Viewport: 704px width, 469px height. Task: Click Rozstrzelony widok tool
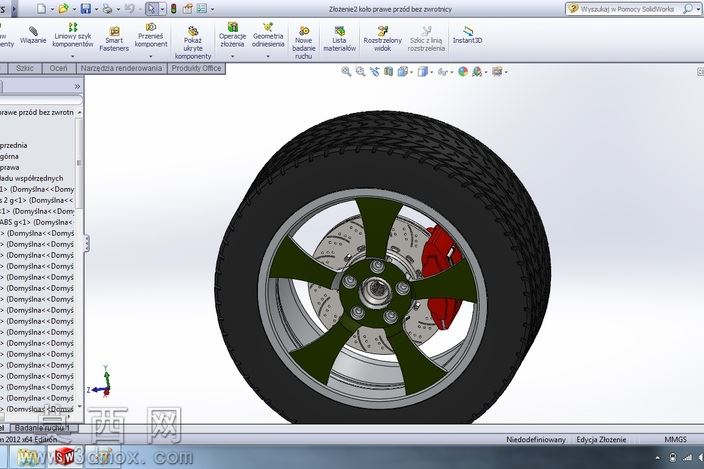click(383, 39)
